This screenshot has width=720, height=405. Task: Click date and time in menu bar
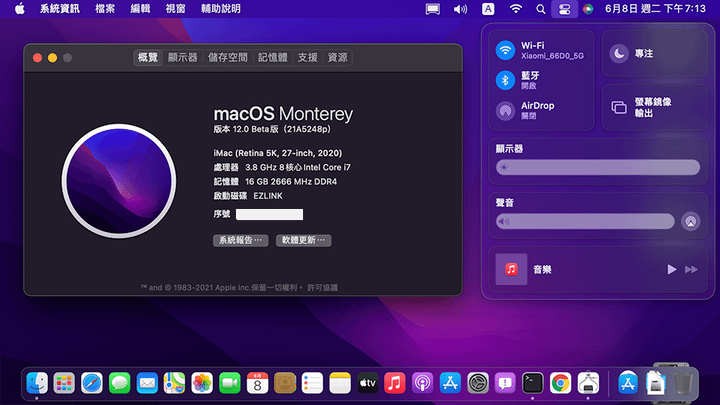pyautogui.click(x=655, y=9)
